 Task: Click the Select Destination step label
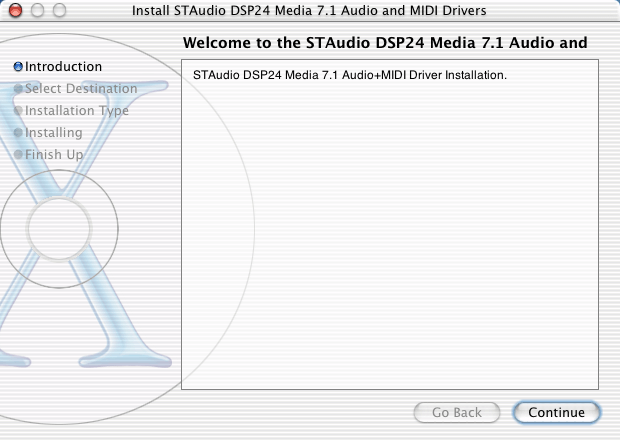tap(81, 89)
